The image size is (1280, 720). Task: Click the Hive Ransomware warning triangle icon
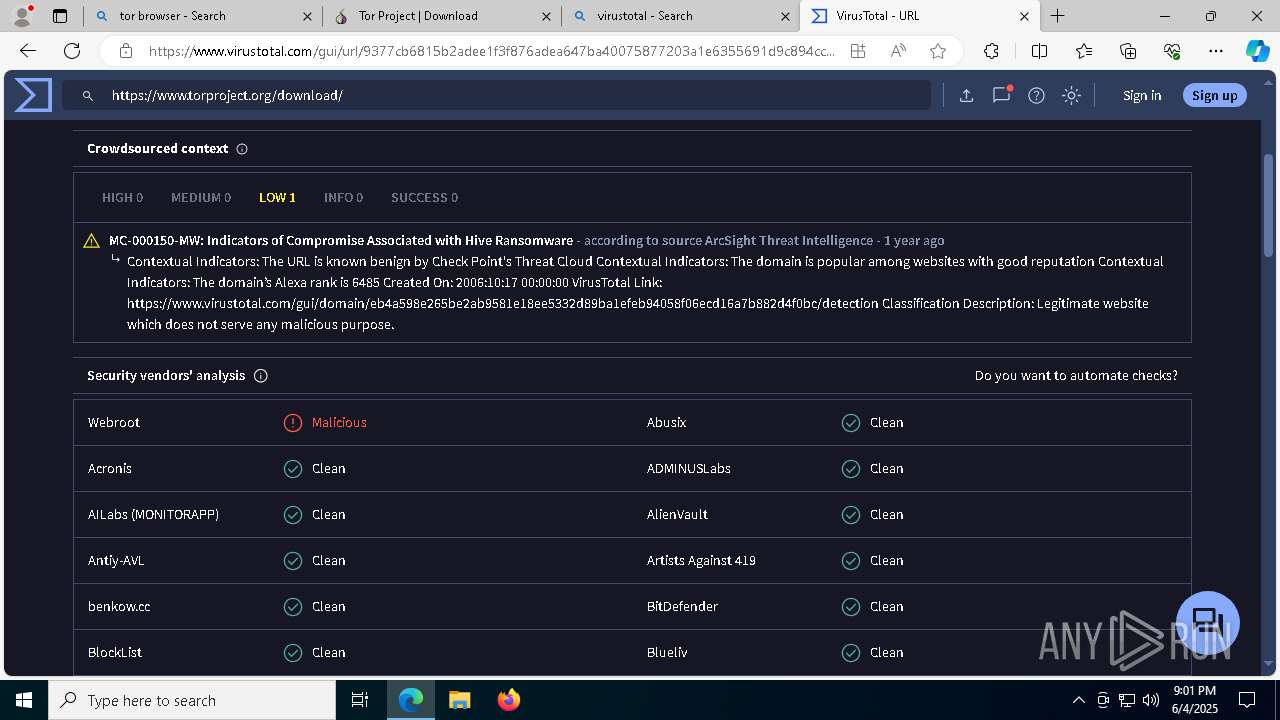tap(91, 241)
